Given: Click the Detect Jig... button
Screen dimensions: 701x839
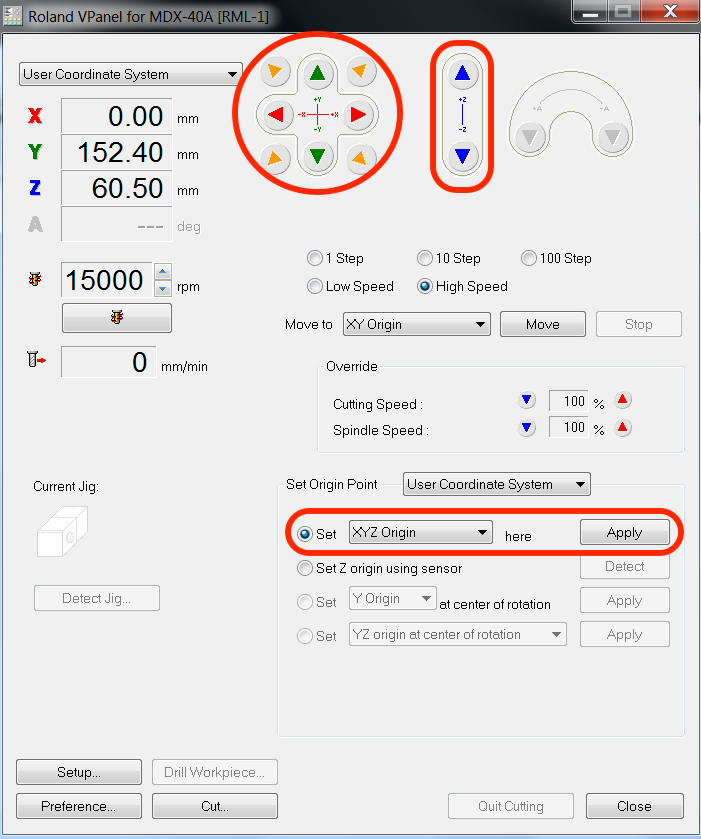Looking at the screenshot, I should (x=97, y=598).
